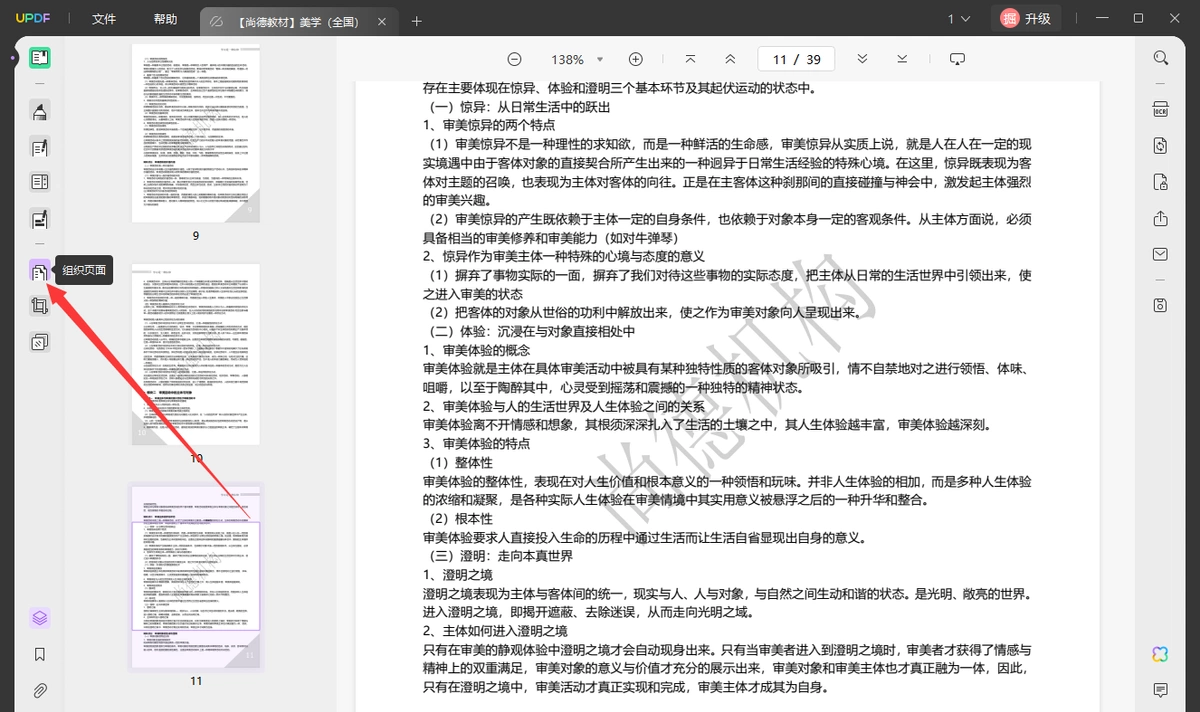Viewport: 1200px width, 712px height.
Task: Click the Save as other icon
Action: 1161,305
